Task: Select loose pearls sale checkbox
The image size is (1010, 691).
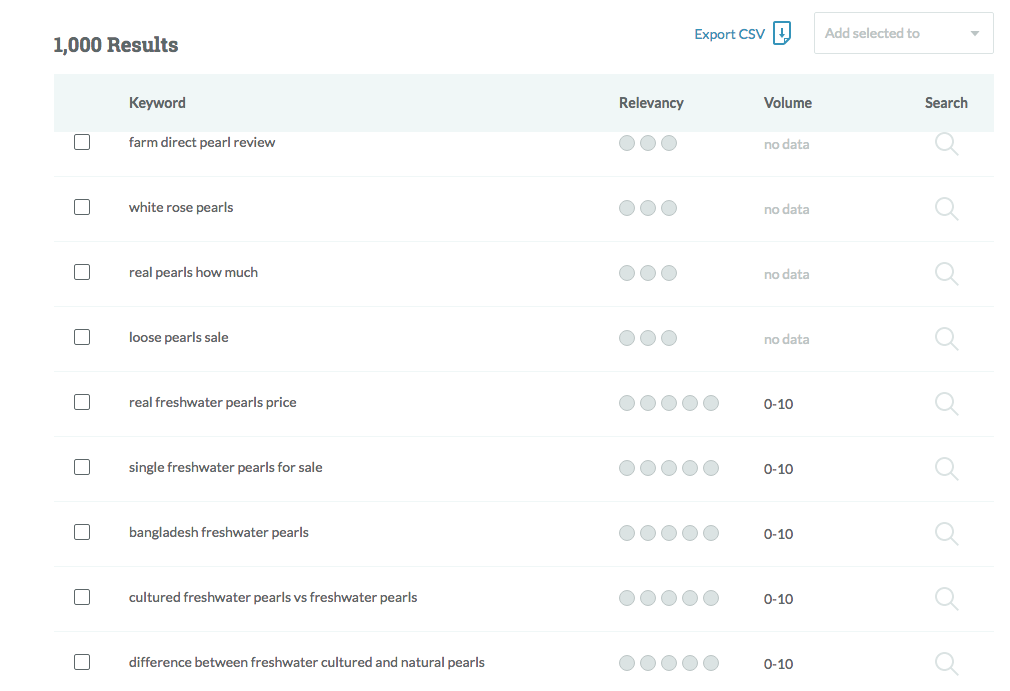Action: click(82, 337)
